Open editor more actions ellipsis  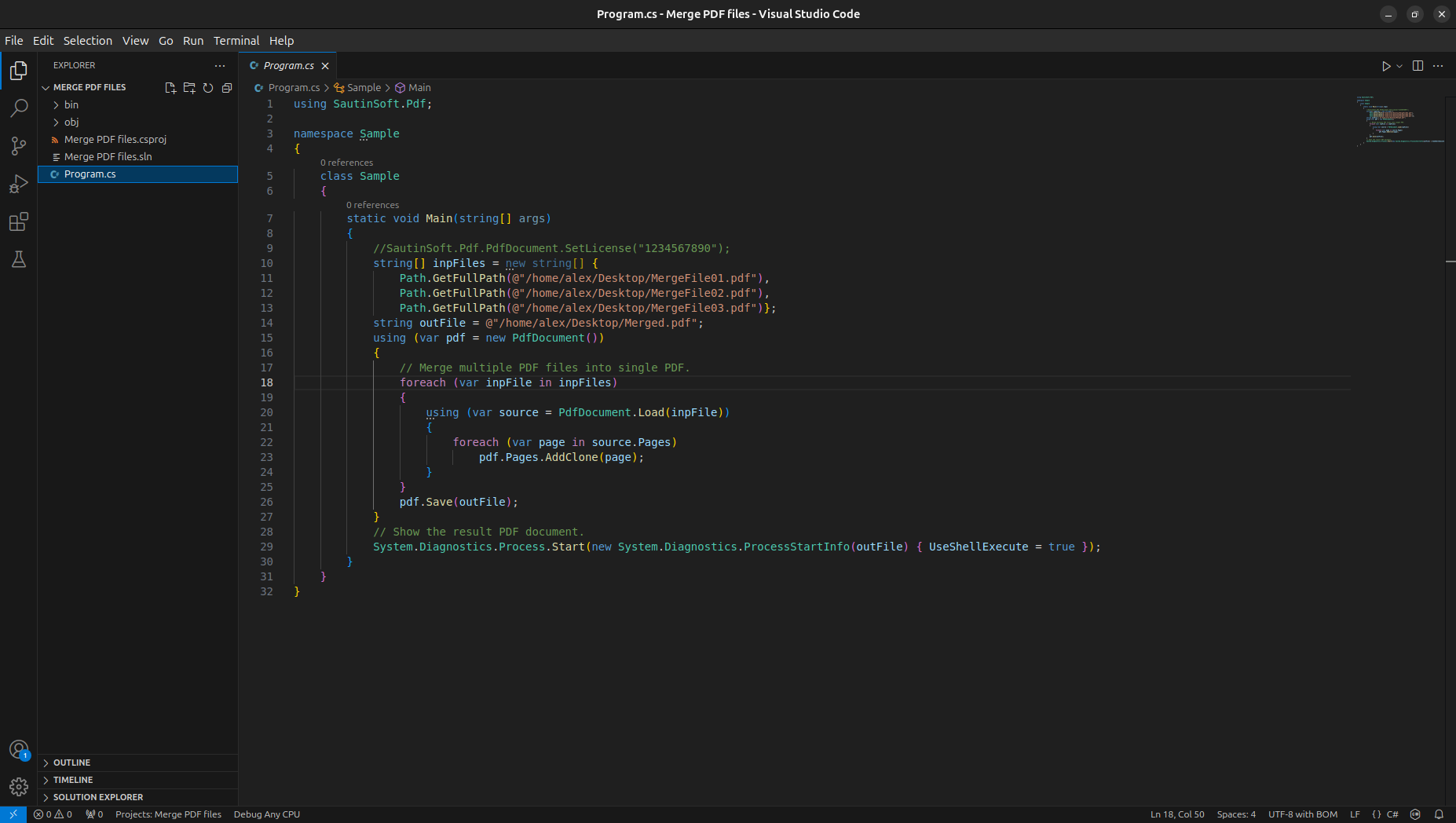(1438, 66)
